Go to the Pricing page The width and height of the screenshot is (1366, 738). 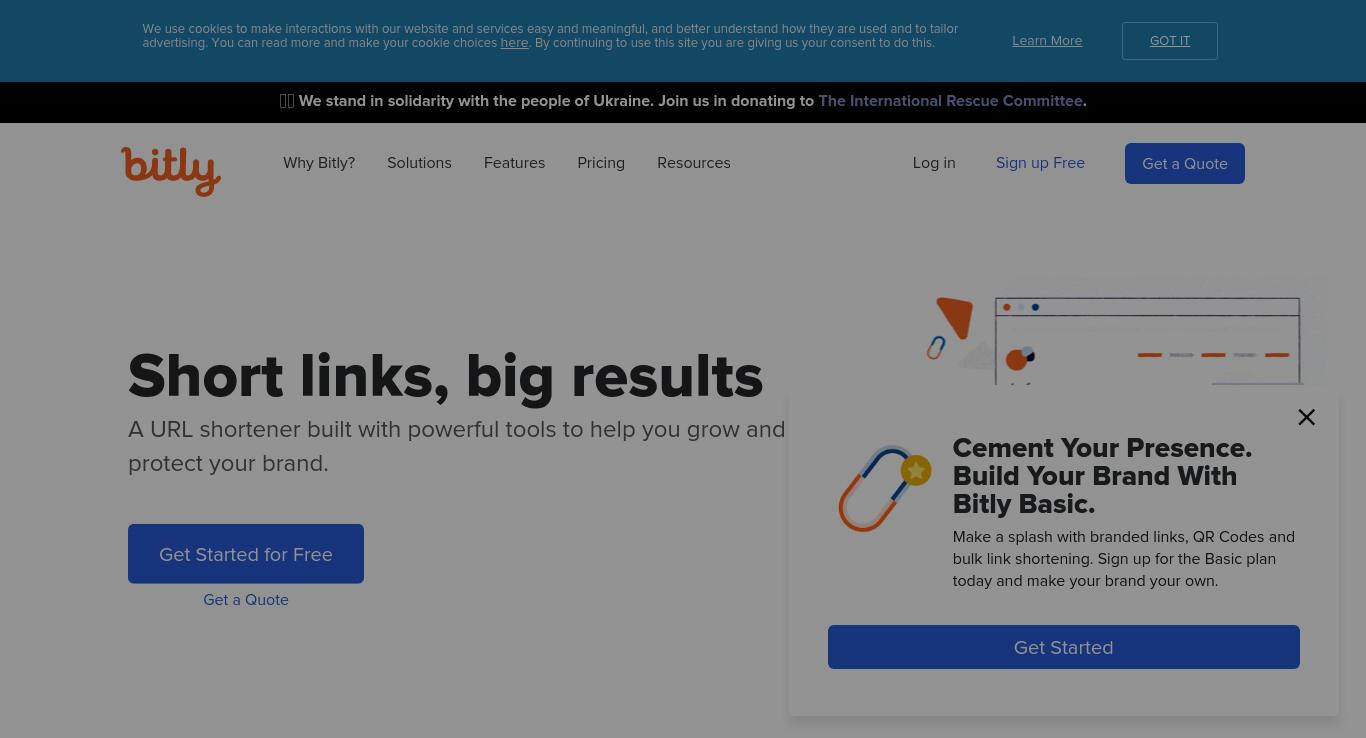(x=601, y=163)
